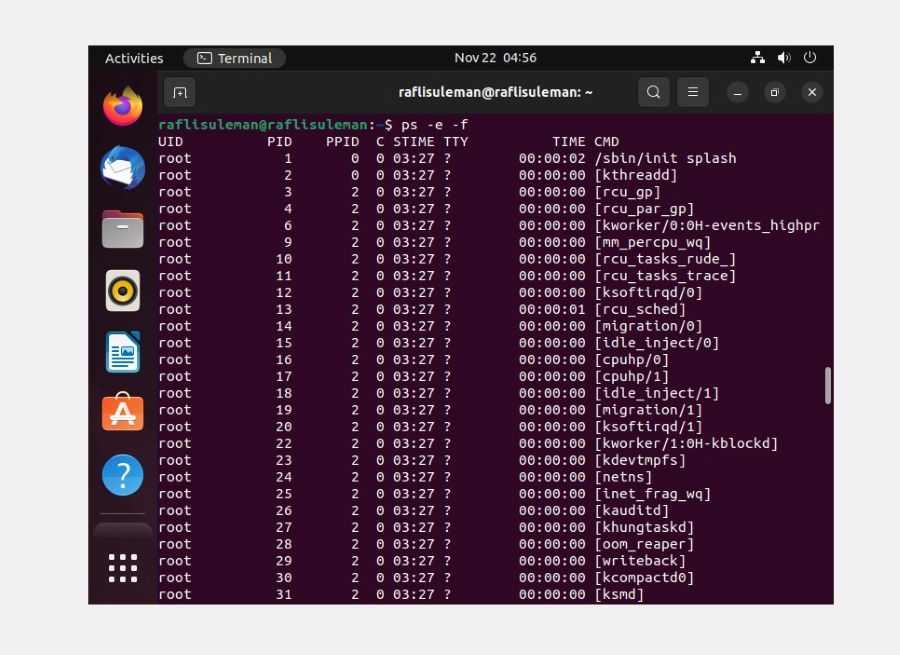Select the '[rcu_tasks_trace]' process entry
900x655 pixels.
click(x=665, y=276)
